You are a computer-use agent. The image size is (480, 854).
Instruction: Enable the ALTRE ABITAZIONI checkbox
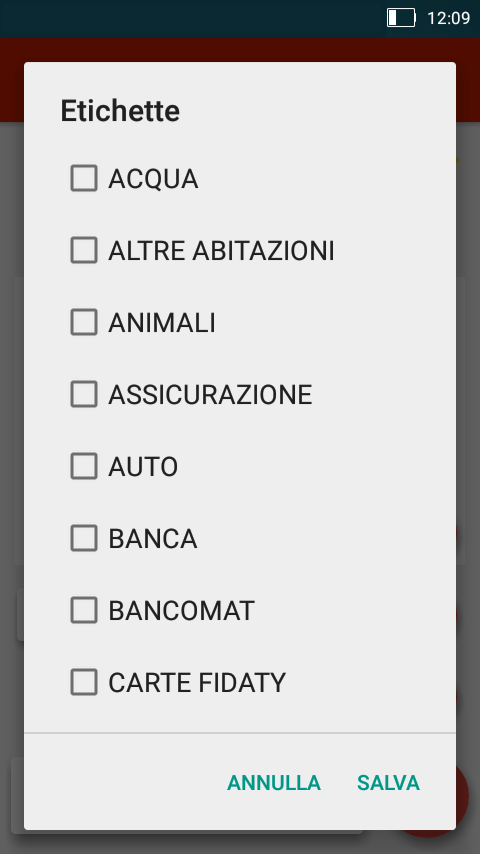[x=84, y=250]
